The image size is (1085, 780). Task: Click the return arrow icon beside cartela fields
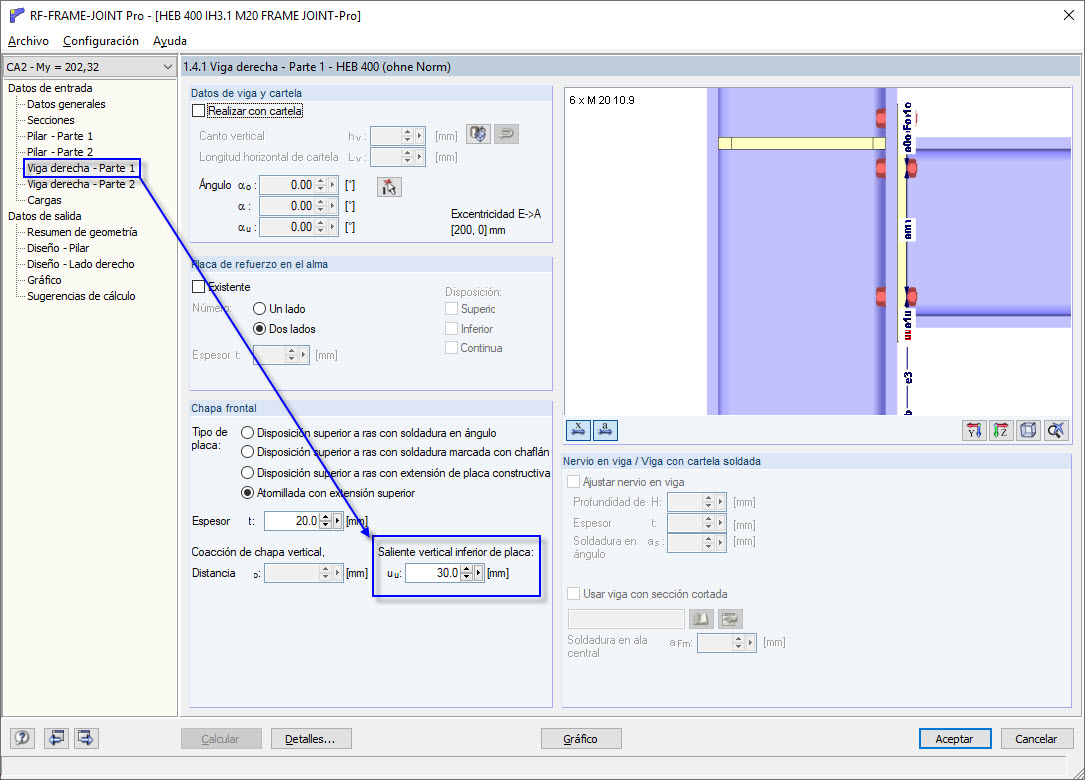pos(507,134)
